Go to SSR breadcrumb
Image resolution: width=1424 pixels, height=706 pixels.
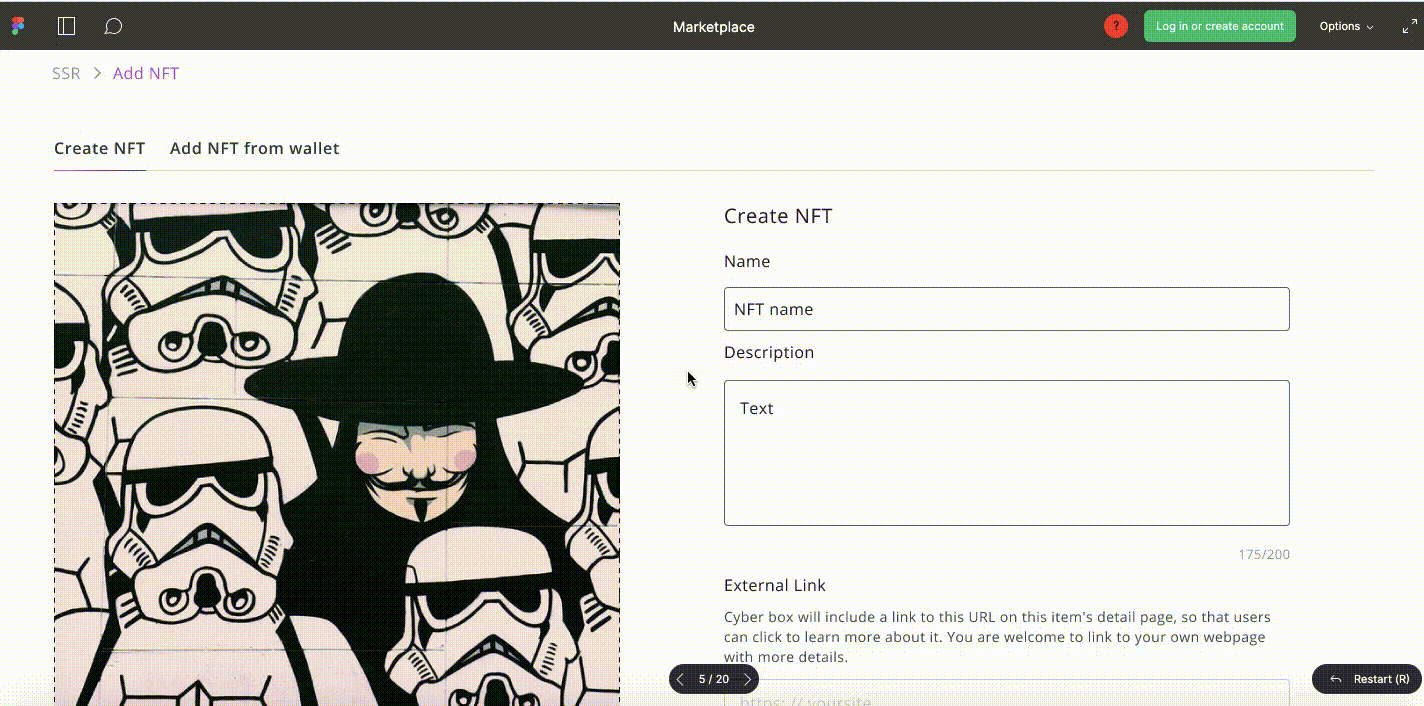66,73
